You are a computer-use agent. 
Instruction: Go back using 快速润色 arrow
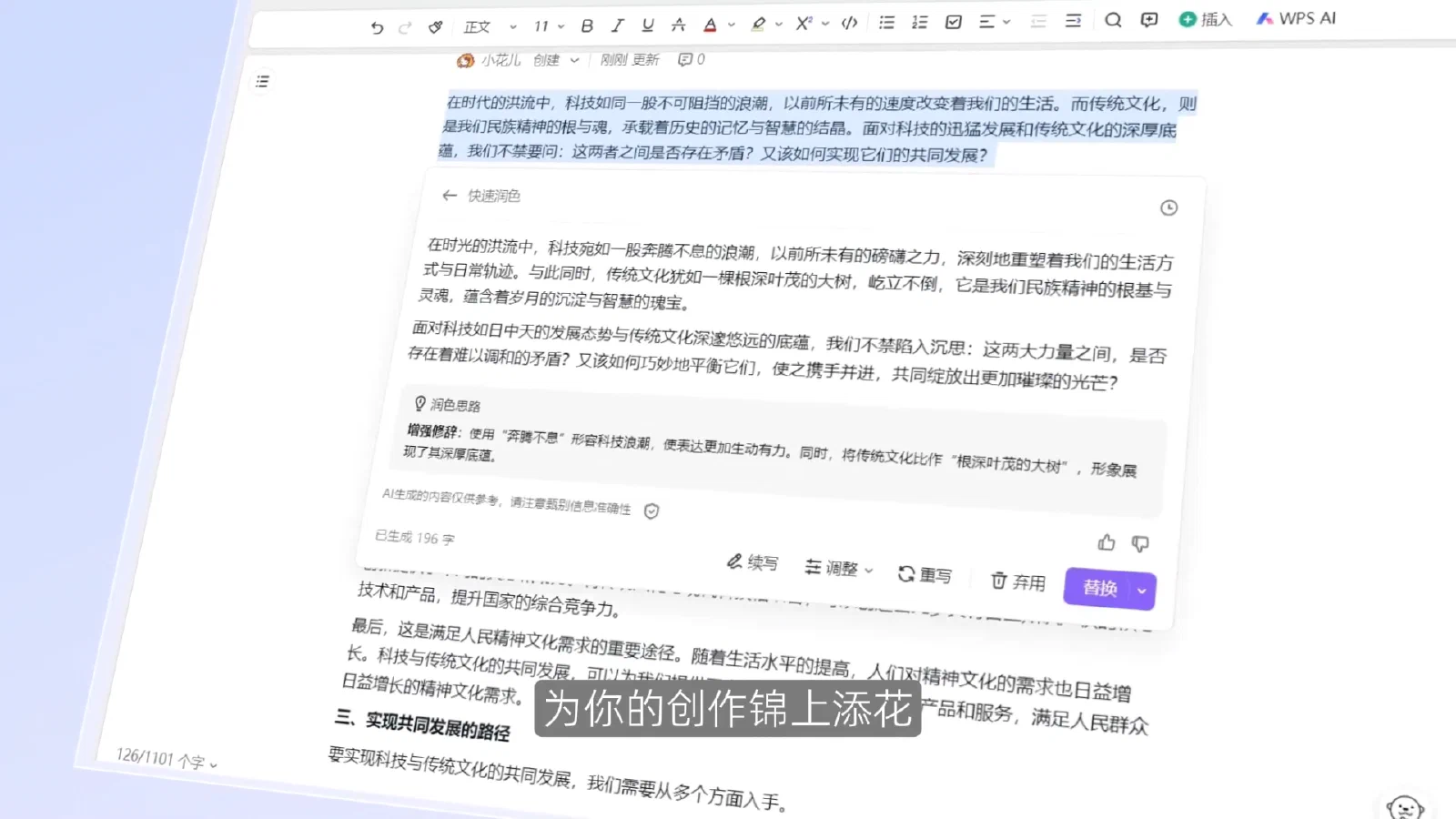[449, 195]
